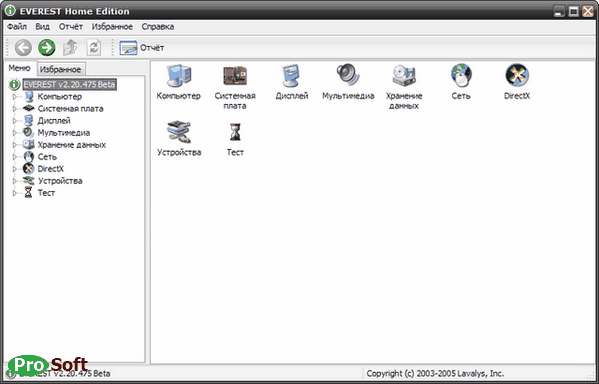Open the Компьютер icon in the main panel
The height and width of the screenshot is (384, 599).
178,75
